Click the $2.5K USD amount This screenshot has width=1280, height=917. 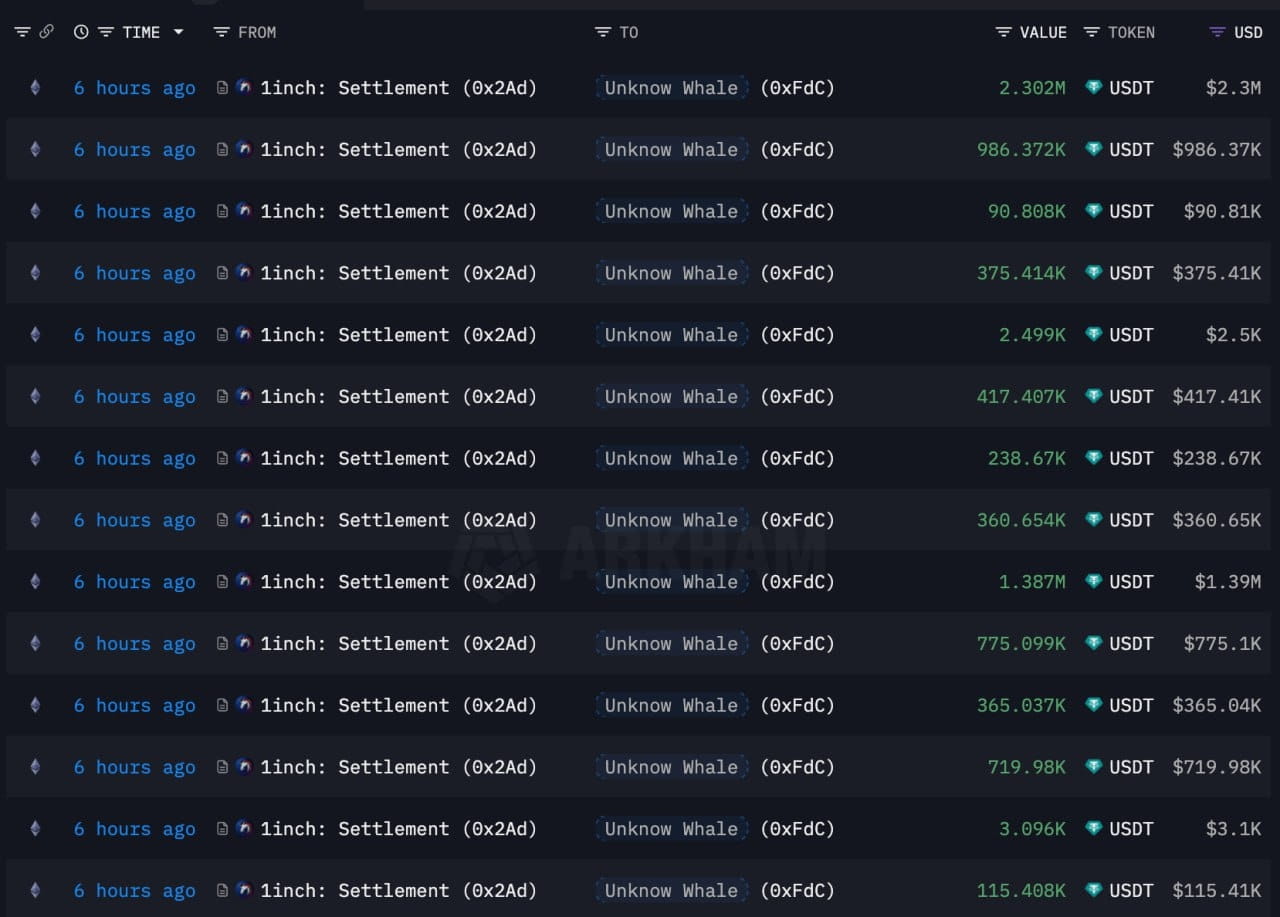coord(1233,335)
